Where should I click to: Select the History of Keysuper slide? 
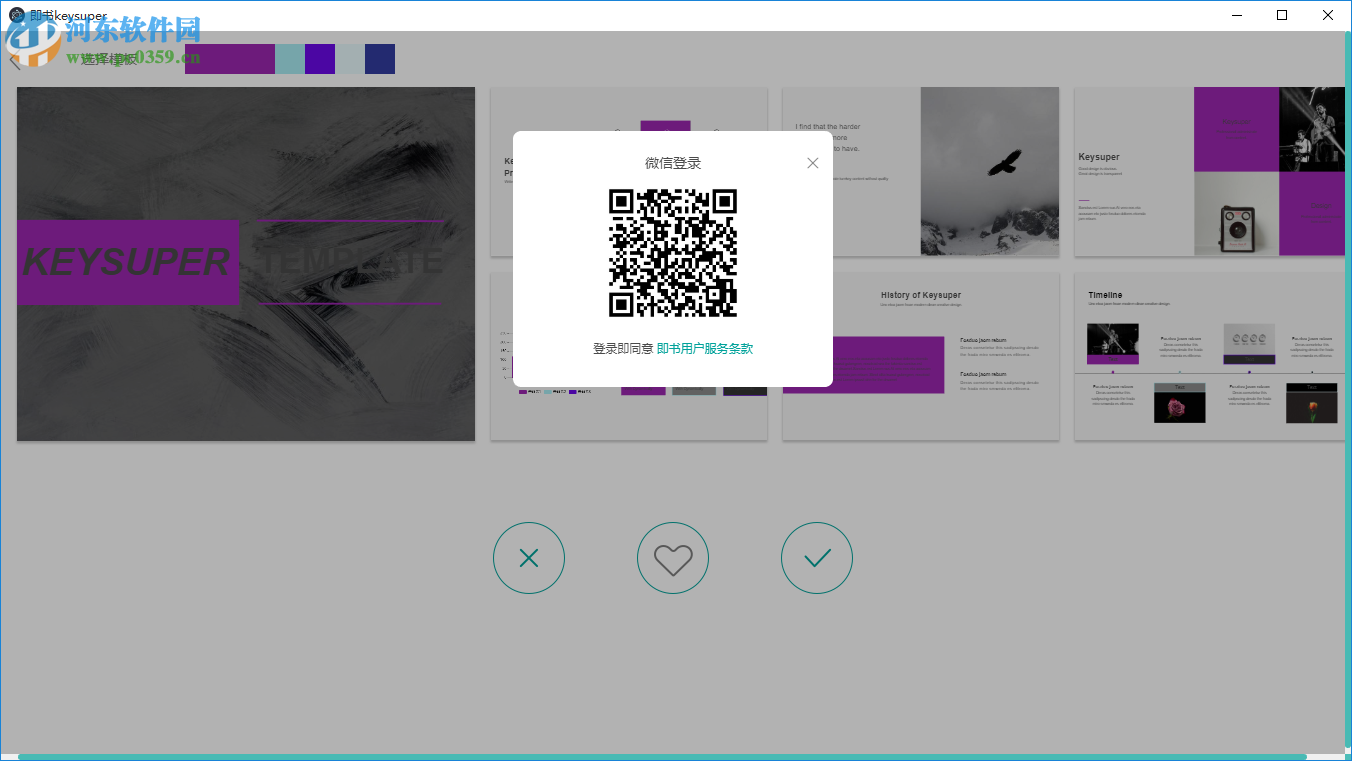click(x=921, y=357)
